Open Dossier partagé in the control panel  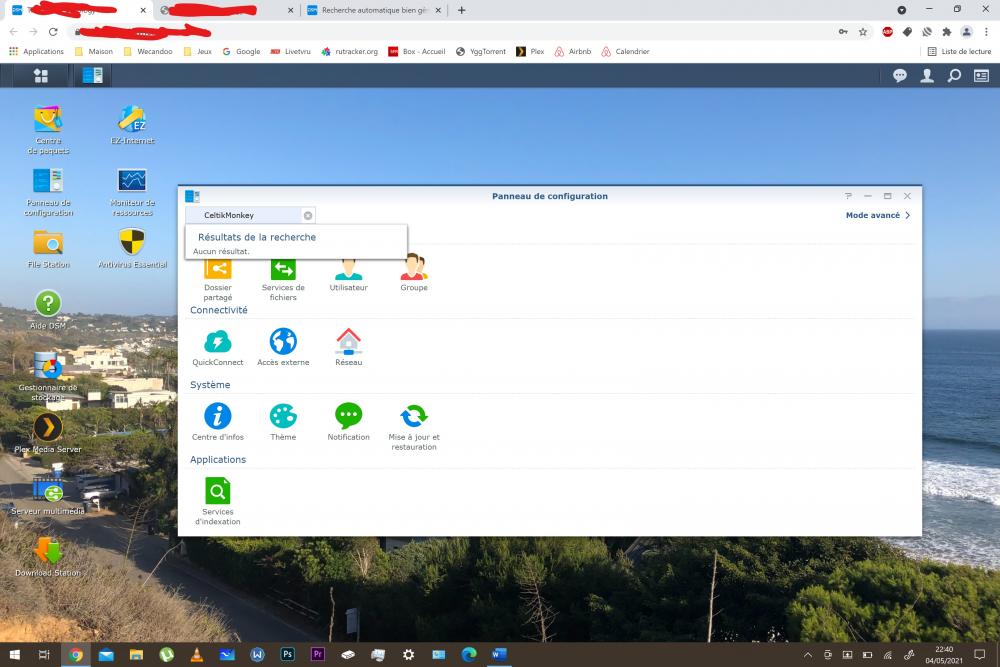217,279
